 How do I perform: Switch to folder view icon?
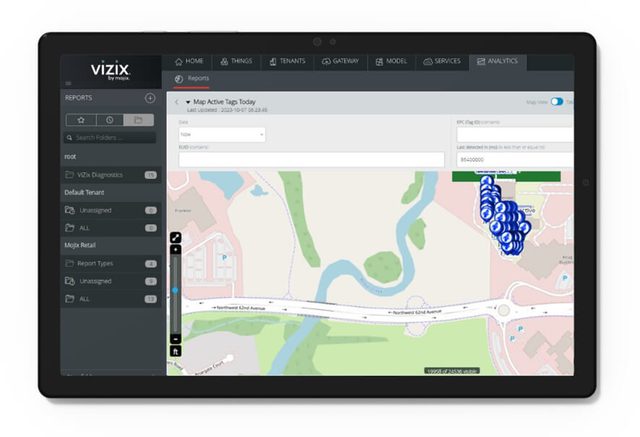(x=139, y=120)
